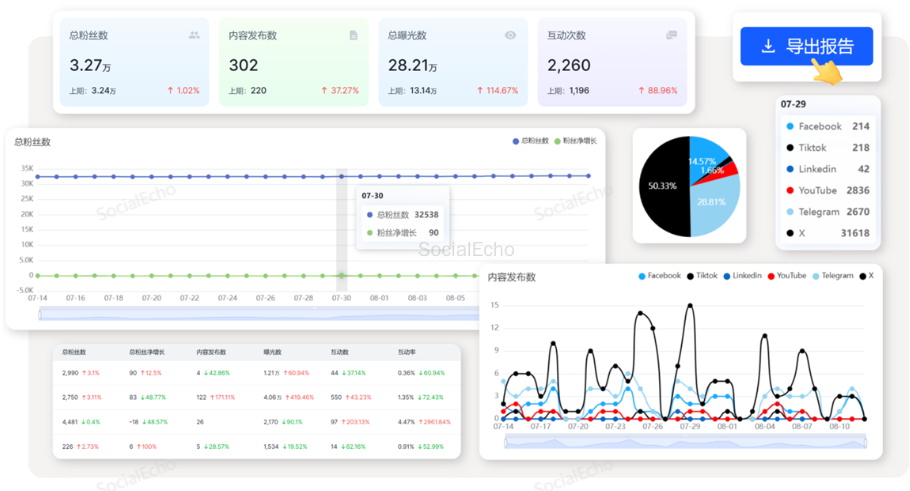
Task: Click Tiktok 218 row in 07-29 tooltip
Action: click(828, 148)
